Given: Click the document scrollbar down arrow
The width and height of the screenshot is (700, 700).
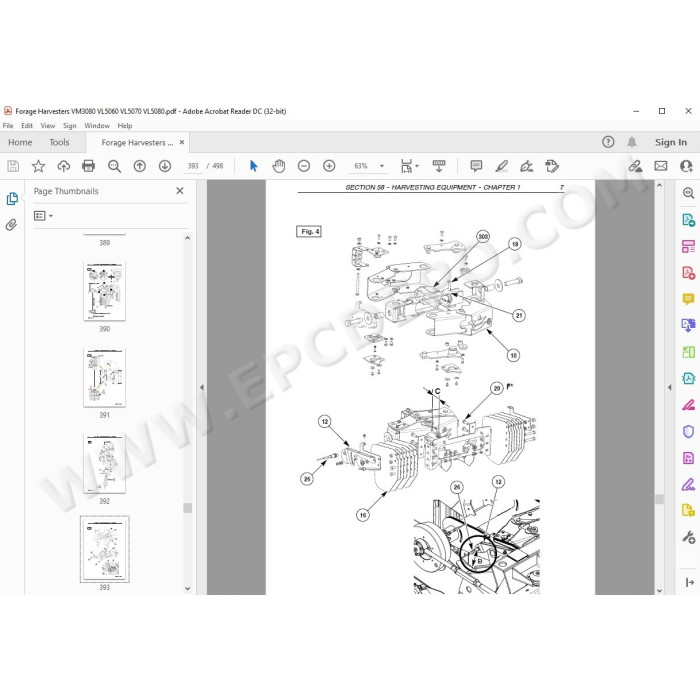Looking at the screenshot, I should [x=659, y=590].
